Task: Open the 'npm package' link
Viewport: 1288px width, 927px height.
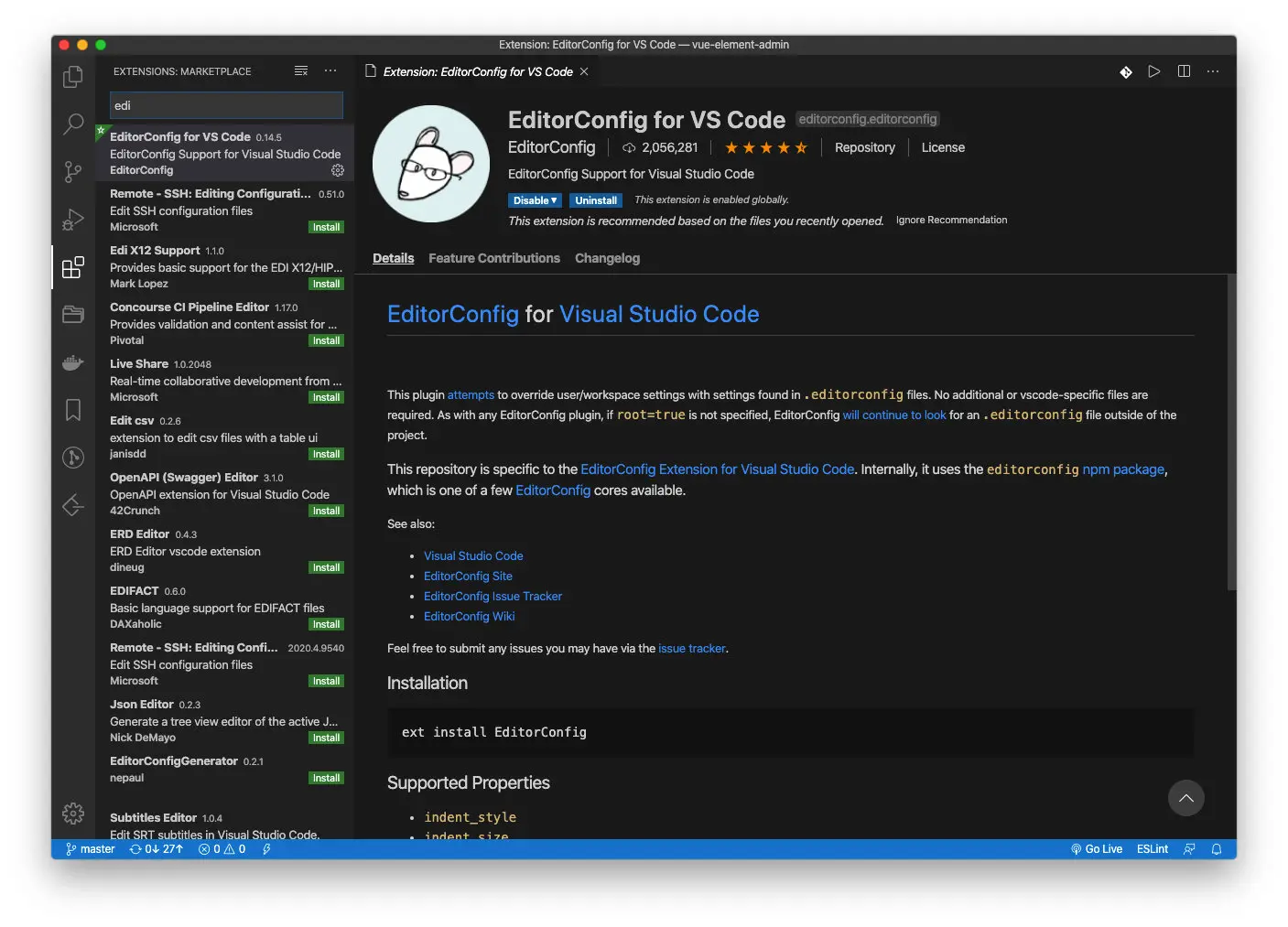Action: 1123,469
